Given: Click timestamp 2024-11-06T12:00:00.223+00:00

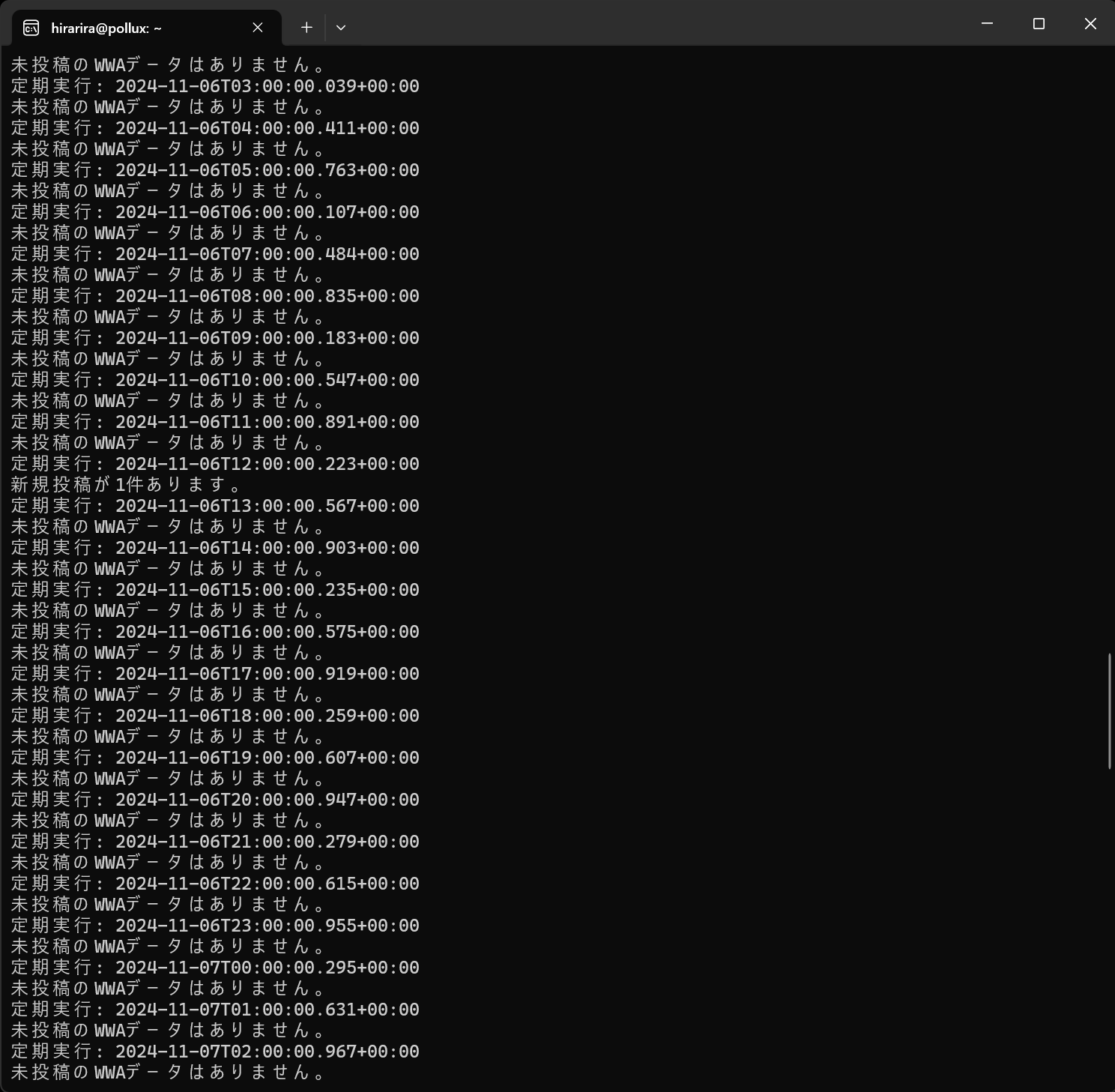Looking at the screenshot, I should (x=268, y=464).
